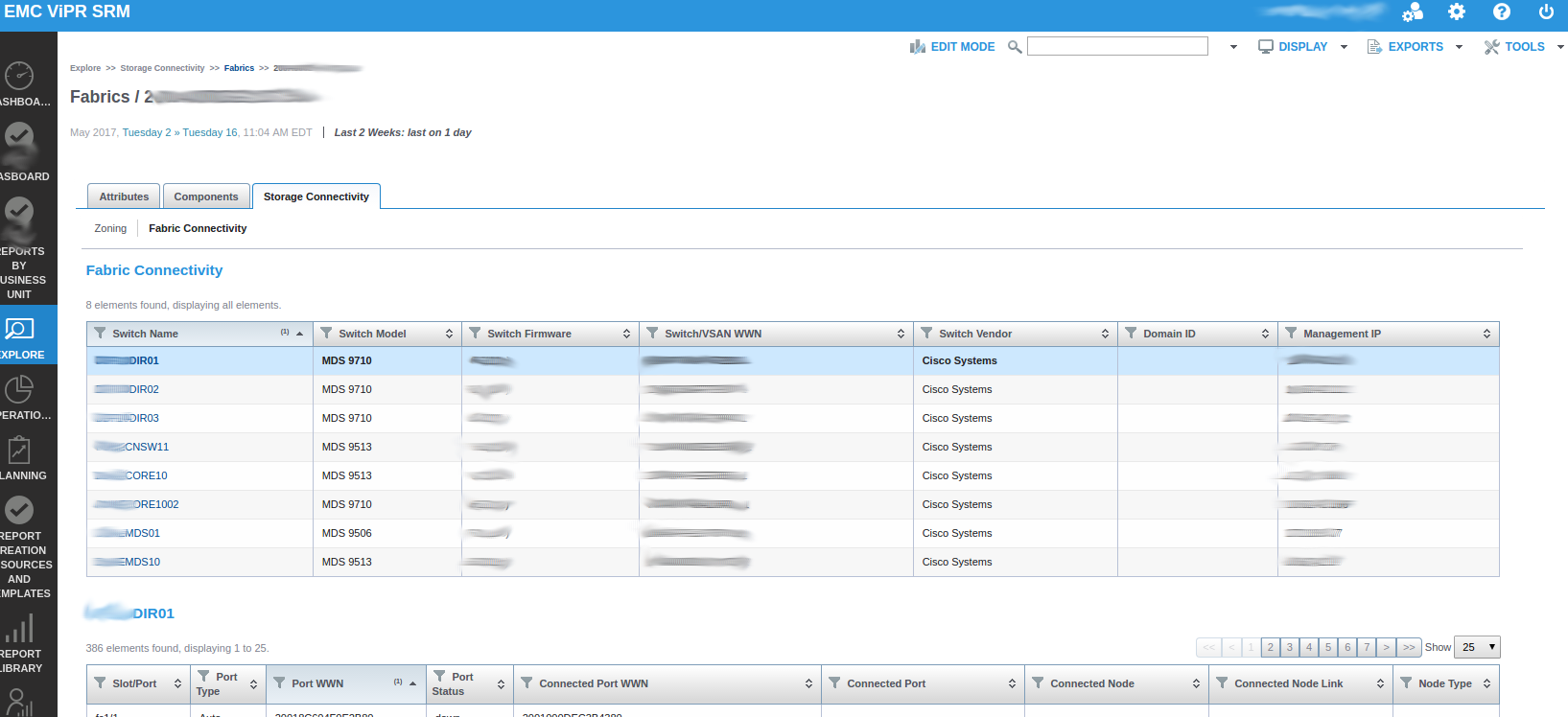Click the power logout icon
The width and height of the screenshot is (1568, 717).
1546,12
